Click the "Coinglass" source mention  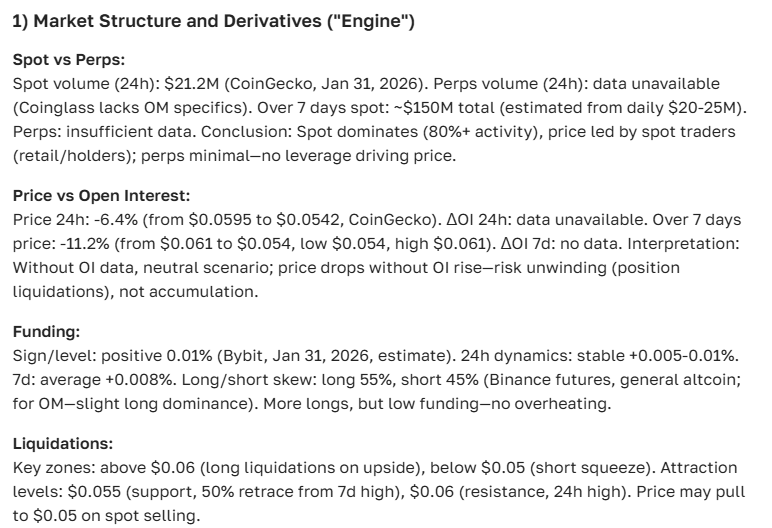46,107
